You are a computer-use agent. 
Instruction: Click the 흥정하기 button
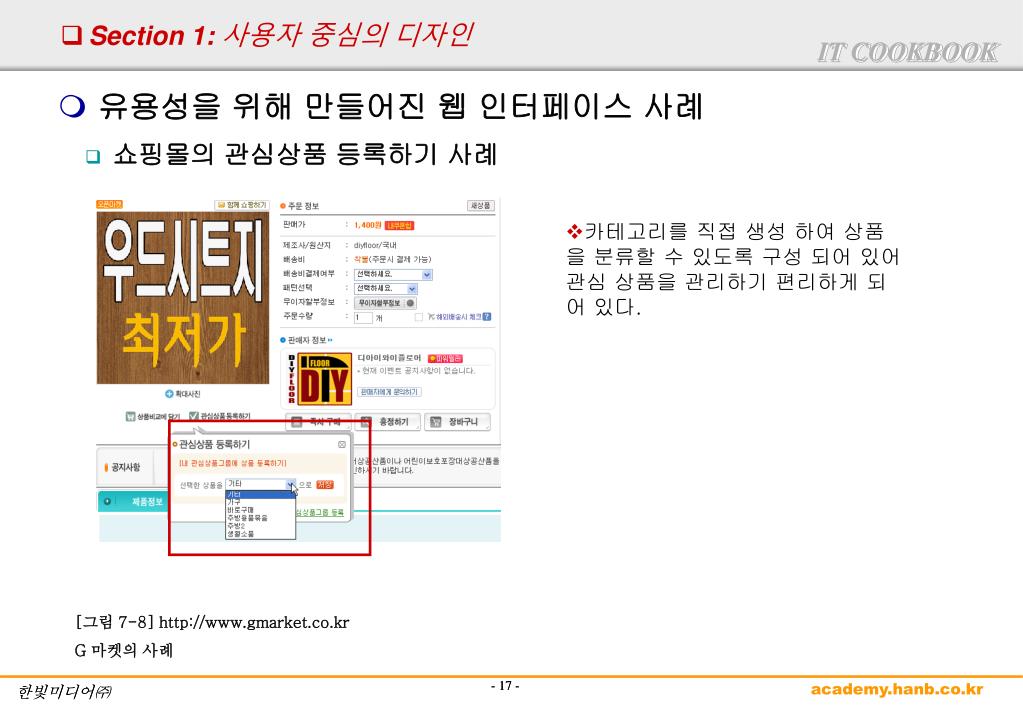388,422
